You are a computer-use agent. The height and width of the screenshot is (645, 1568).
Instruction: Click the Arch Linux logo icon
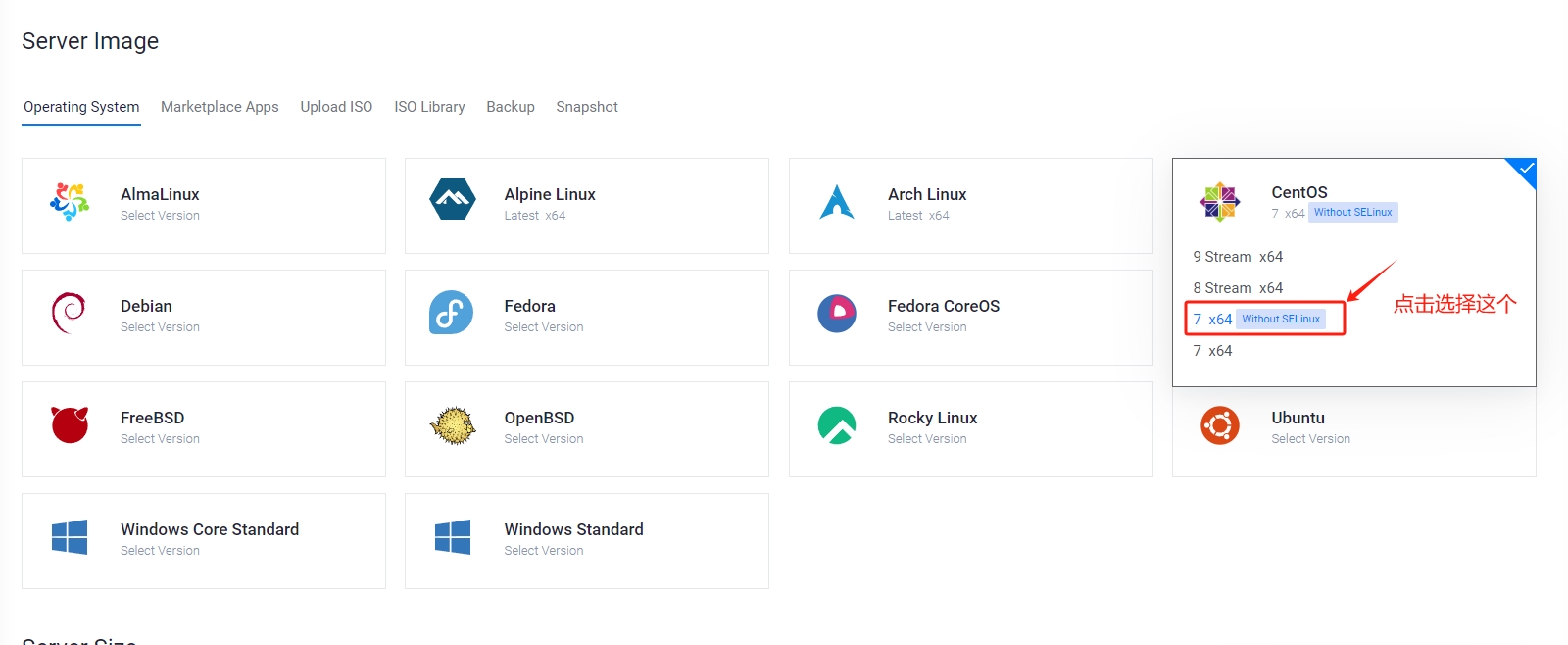(x=837, y=201)
